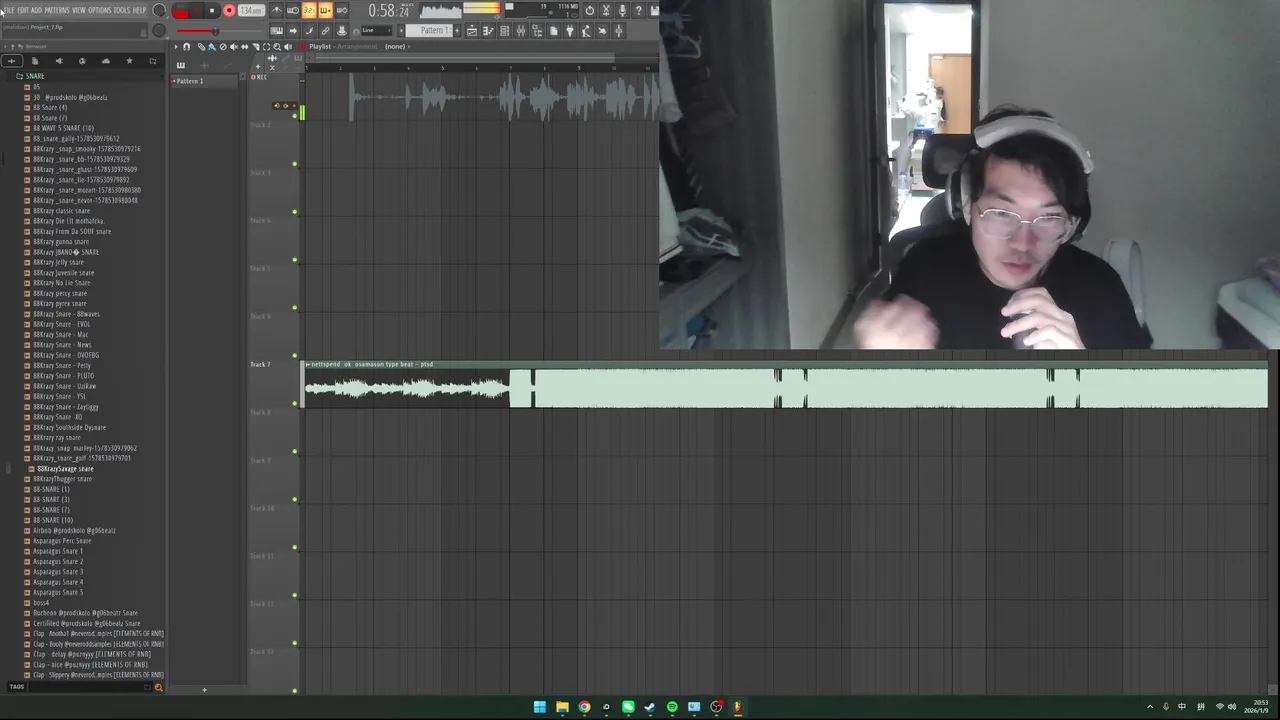1280x720 pixels.
Task: Select the playlist delete tool
Action: point(222,46)
